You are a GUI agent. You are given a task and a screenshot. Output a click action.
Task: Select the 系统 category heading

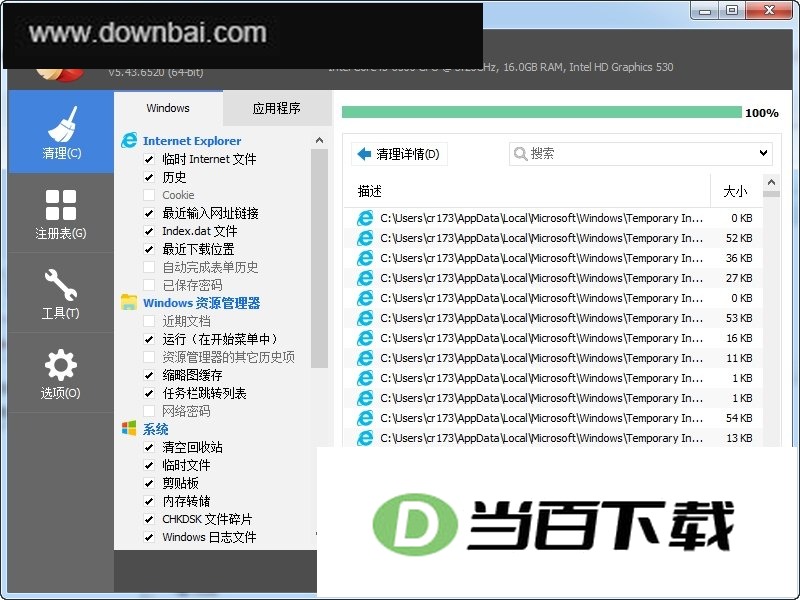tap(155, 429)
